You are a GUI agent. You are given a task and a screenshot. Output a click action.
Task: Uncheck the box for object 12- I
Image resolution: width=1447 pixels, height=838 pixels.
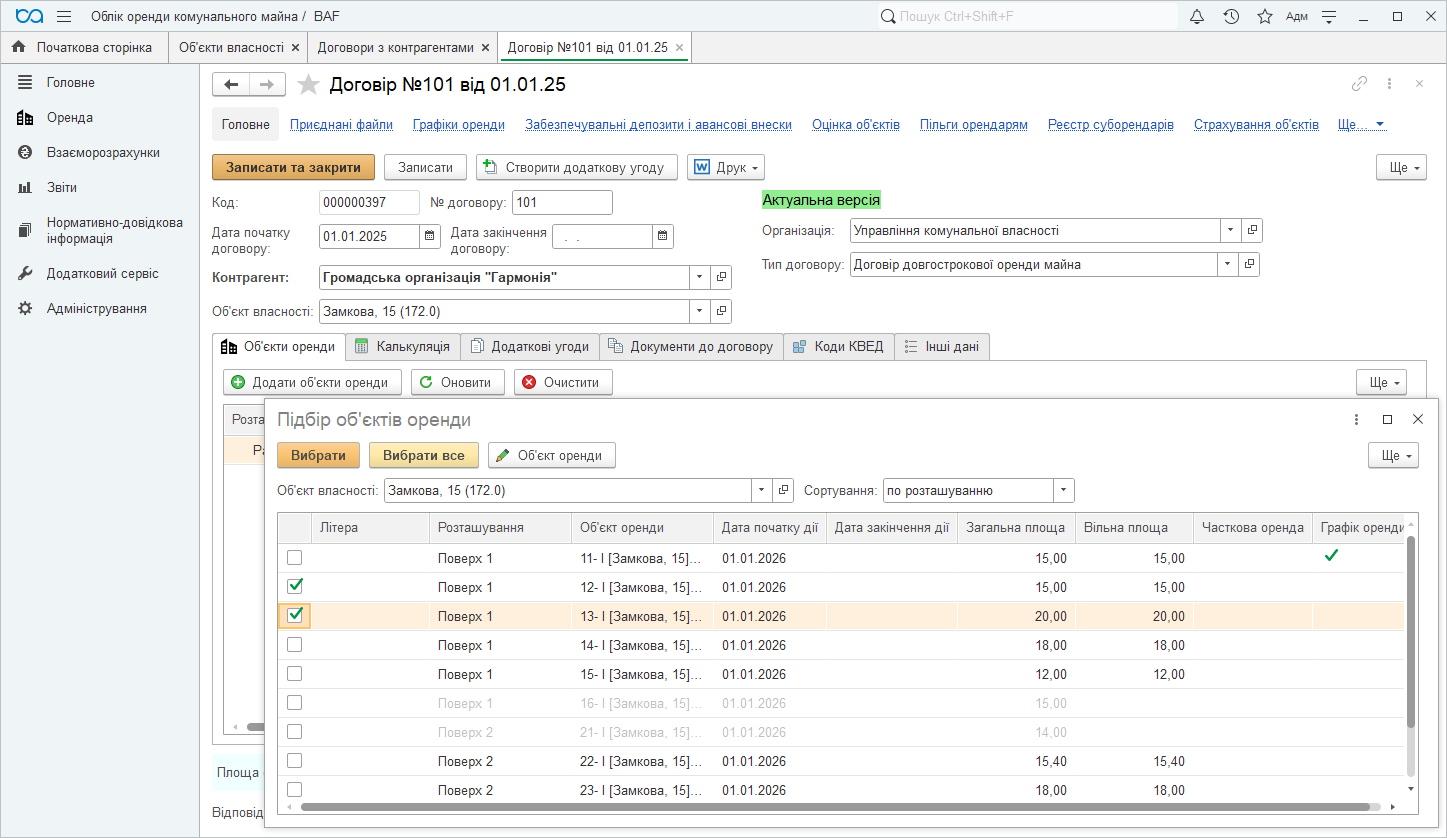tap(295, 587)
